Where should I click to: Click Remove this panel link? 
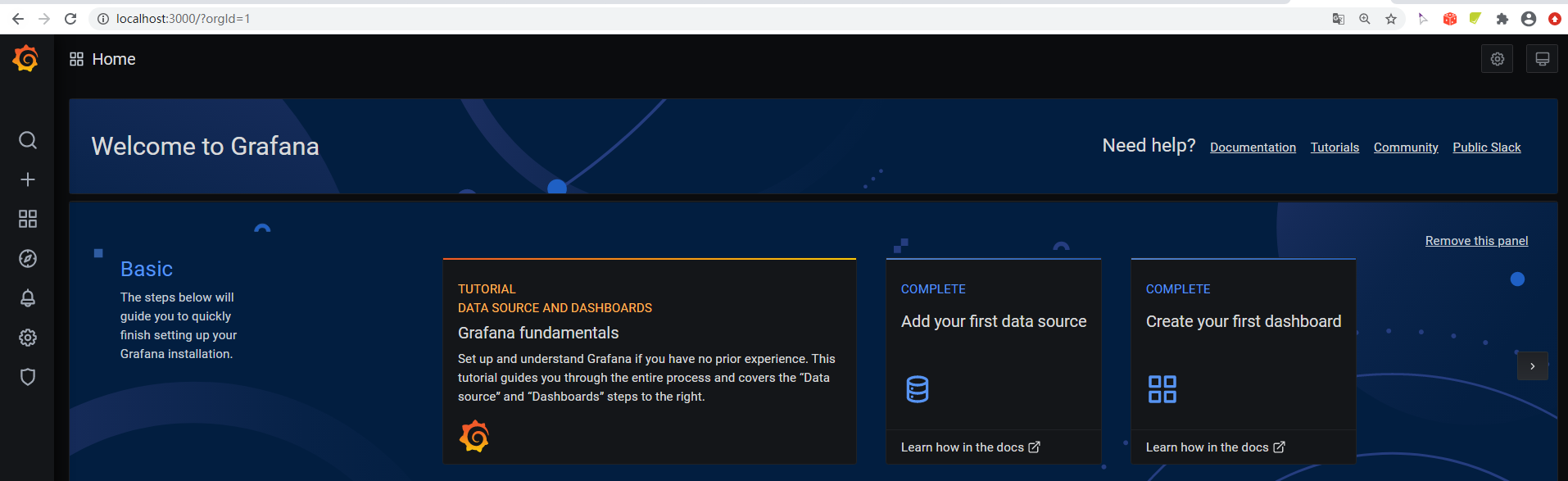pyautogui.click(x=1476, y=241)
